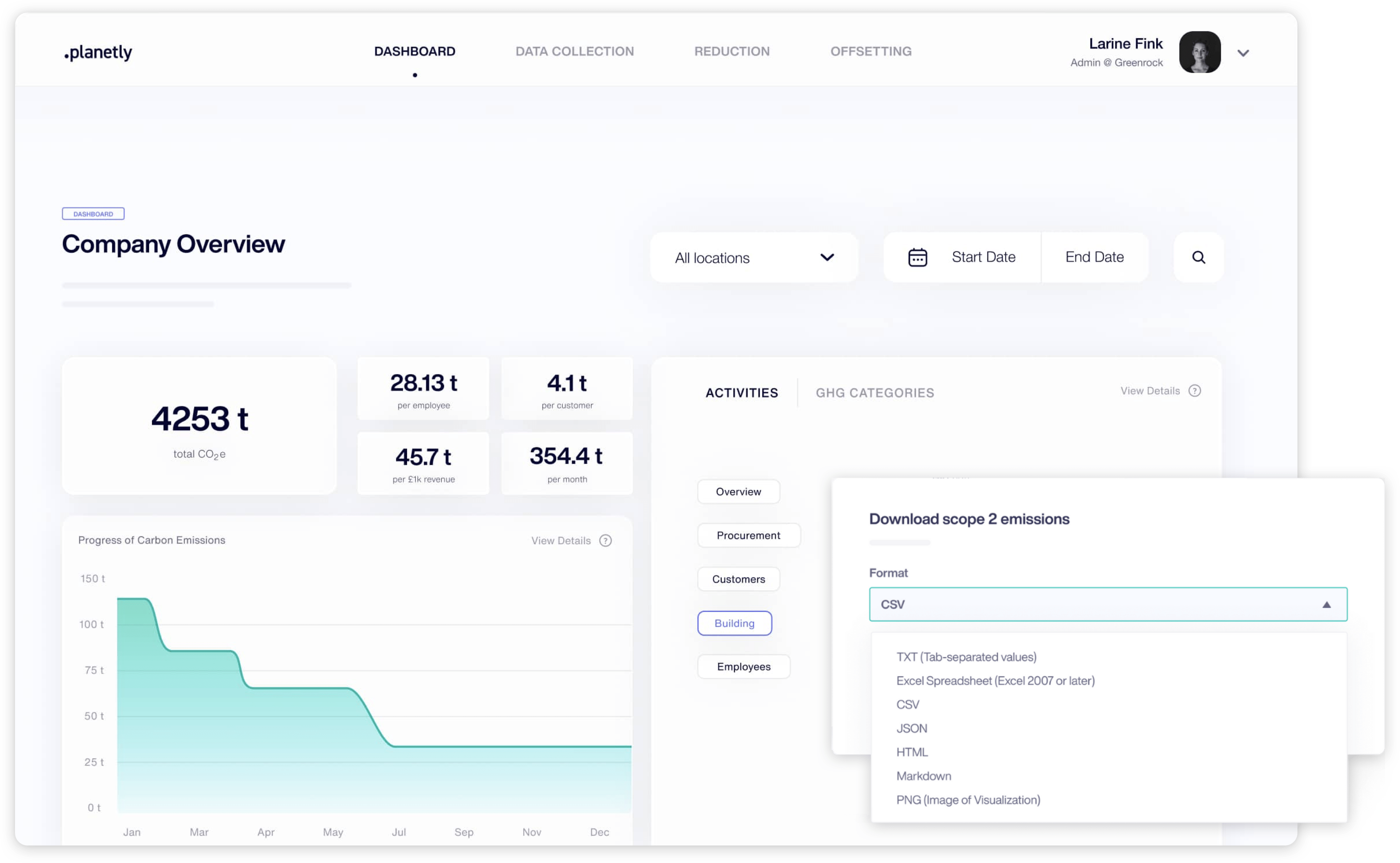Select the Procurement activity filter
This screenshot has width=1400, height=863.
(748, 535)
